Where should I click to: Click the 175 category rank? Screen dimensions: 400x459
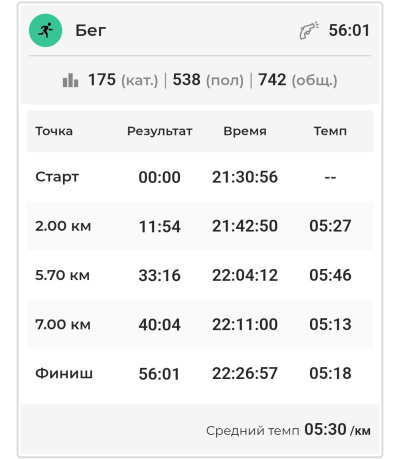[102, 80]
